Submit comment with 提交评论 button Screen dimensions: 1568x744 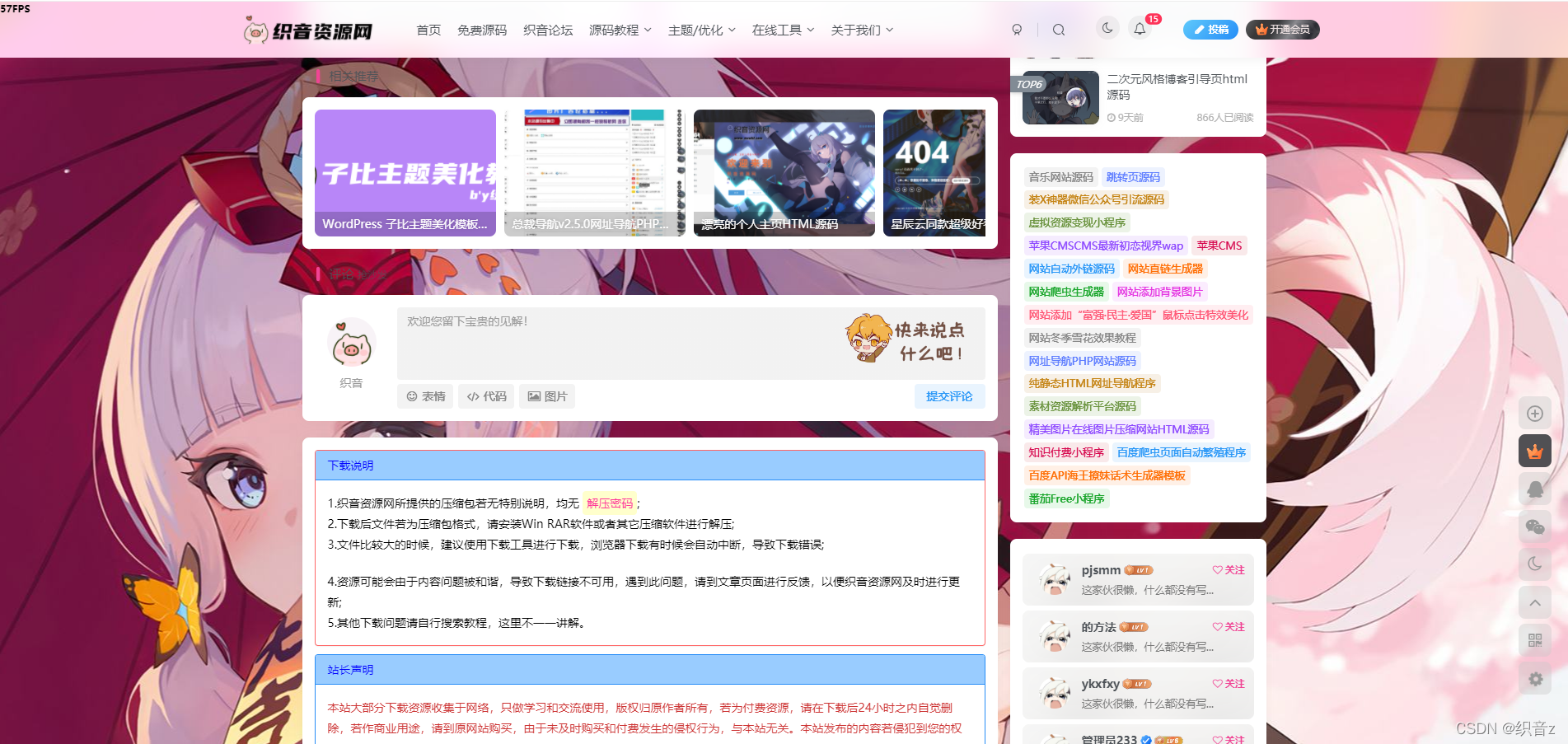pos(949,396)
